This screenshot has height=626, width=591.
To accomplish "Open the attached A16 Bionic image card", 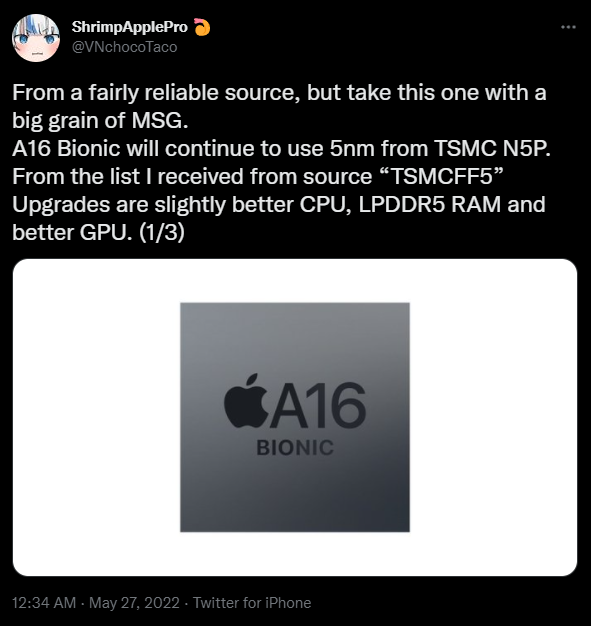I will pos(295,417).
